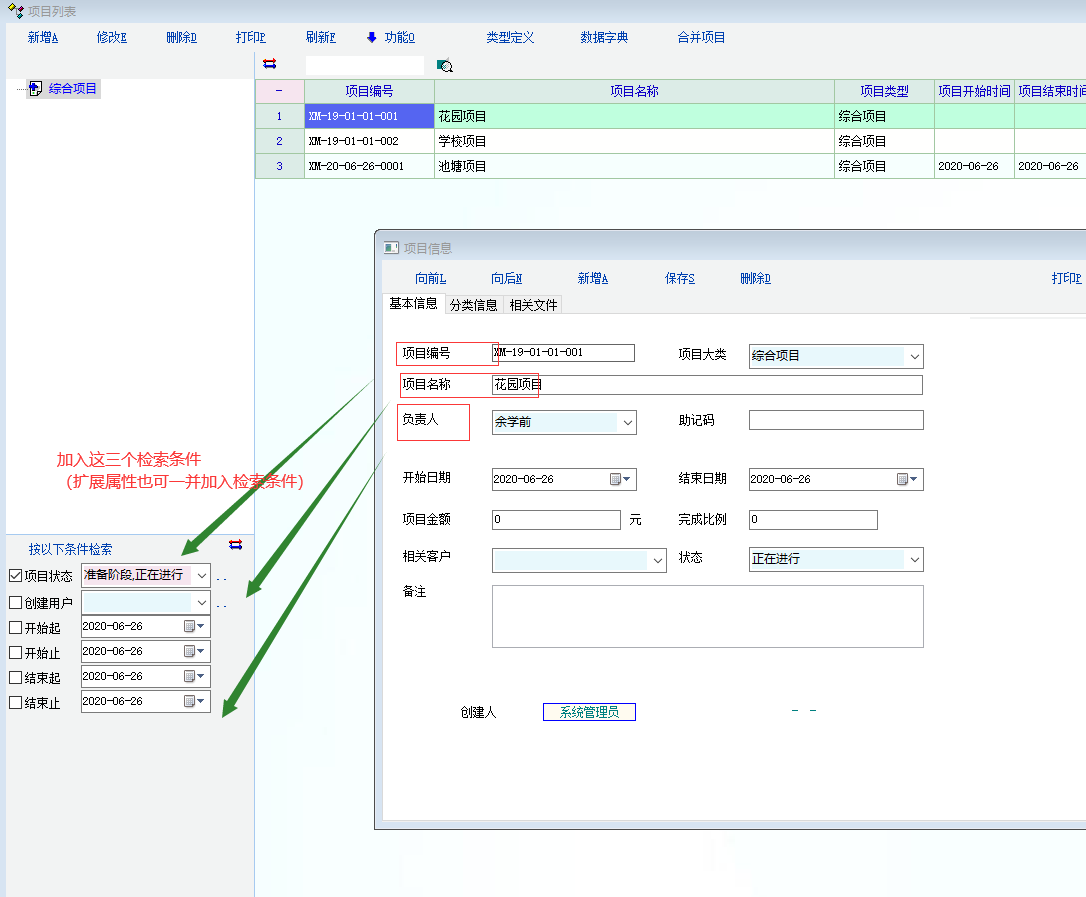Click the 合并项目 button in top toolbar
The height and width of the screenshot is (897, 1086).
(701, 38)
